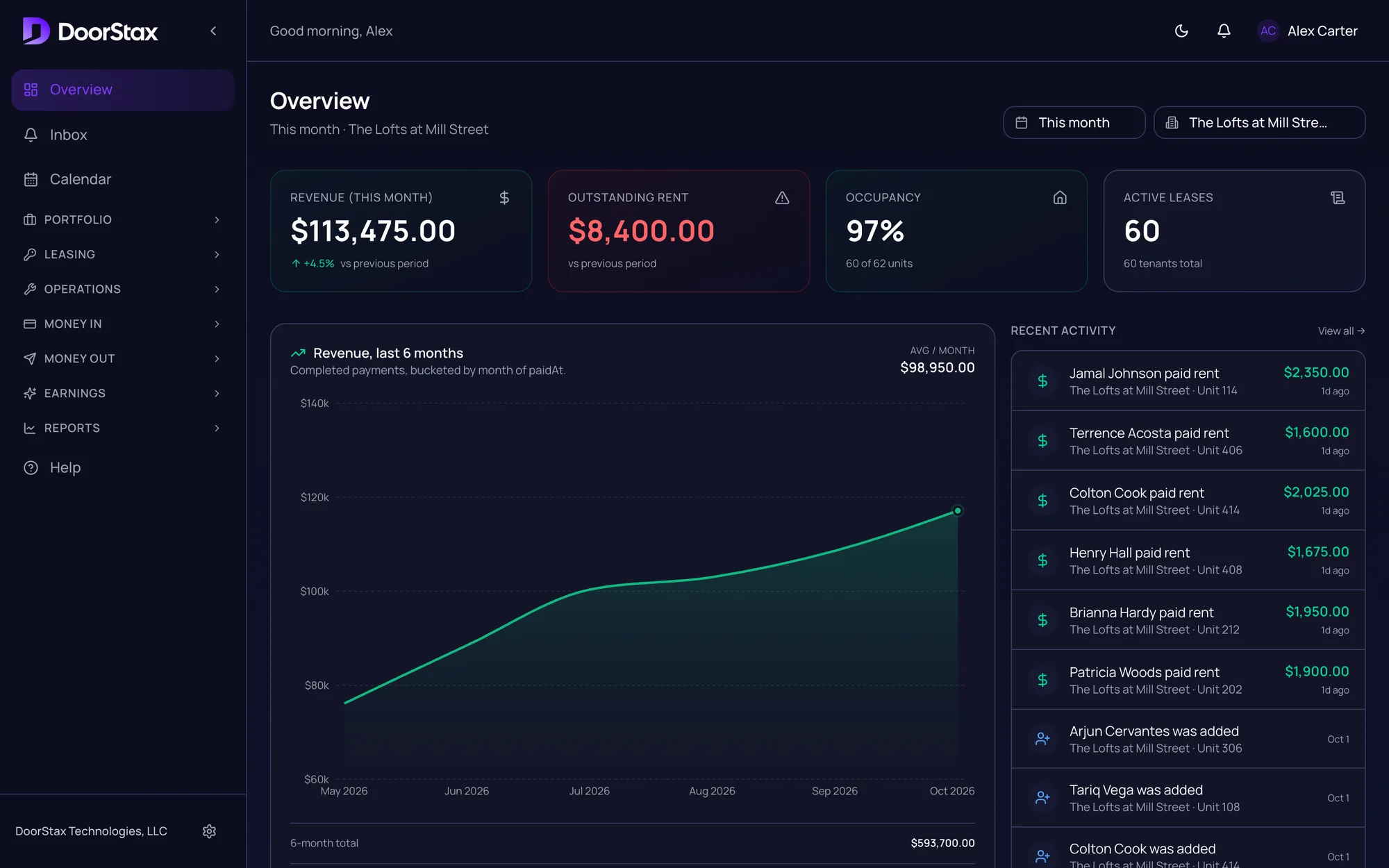Open Colton Cook paid rent activity

[x=1188, y=500]
